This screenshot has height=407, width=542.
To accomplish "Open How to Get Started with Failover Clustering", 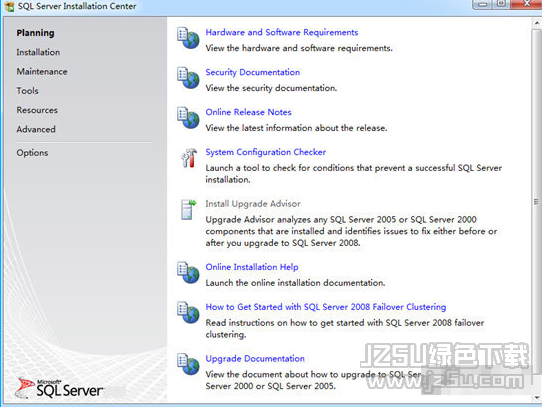I will tap(326, 307).
